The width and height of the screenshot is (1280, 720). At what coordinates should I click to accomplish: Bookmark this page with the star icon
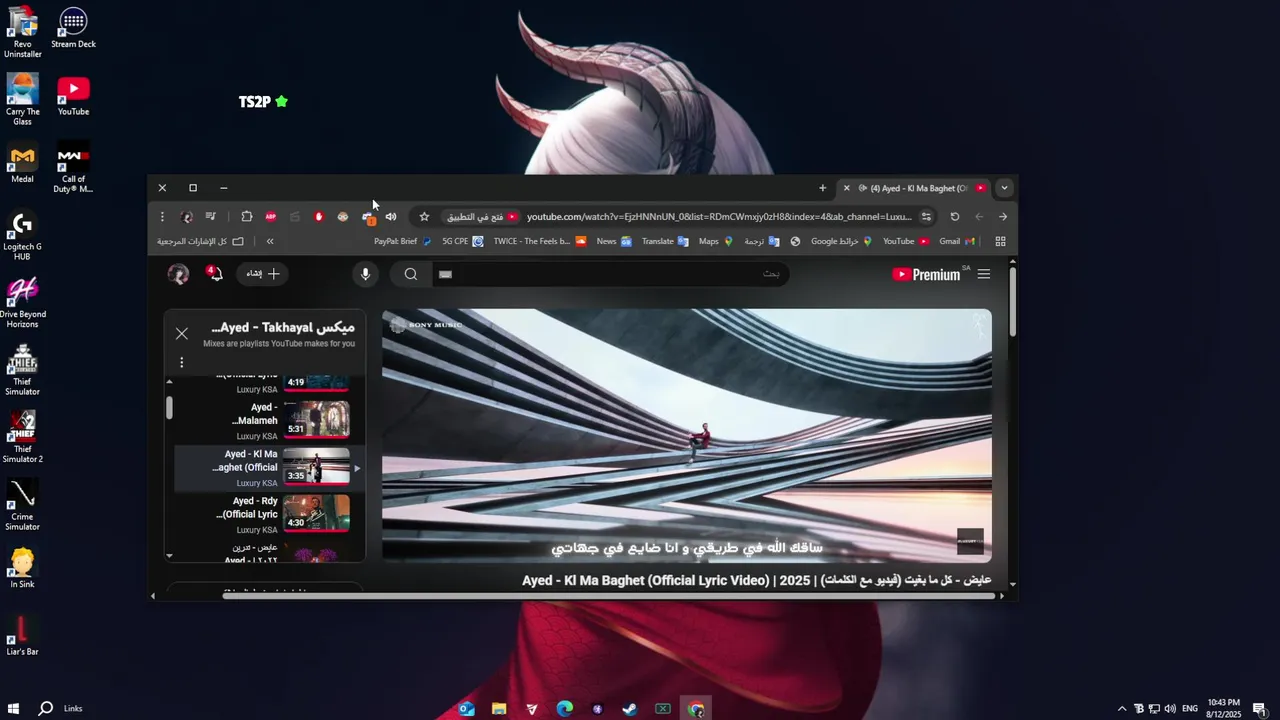[424, 216]
